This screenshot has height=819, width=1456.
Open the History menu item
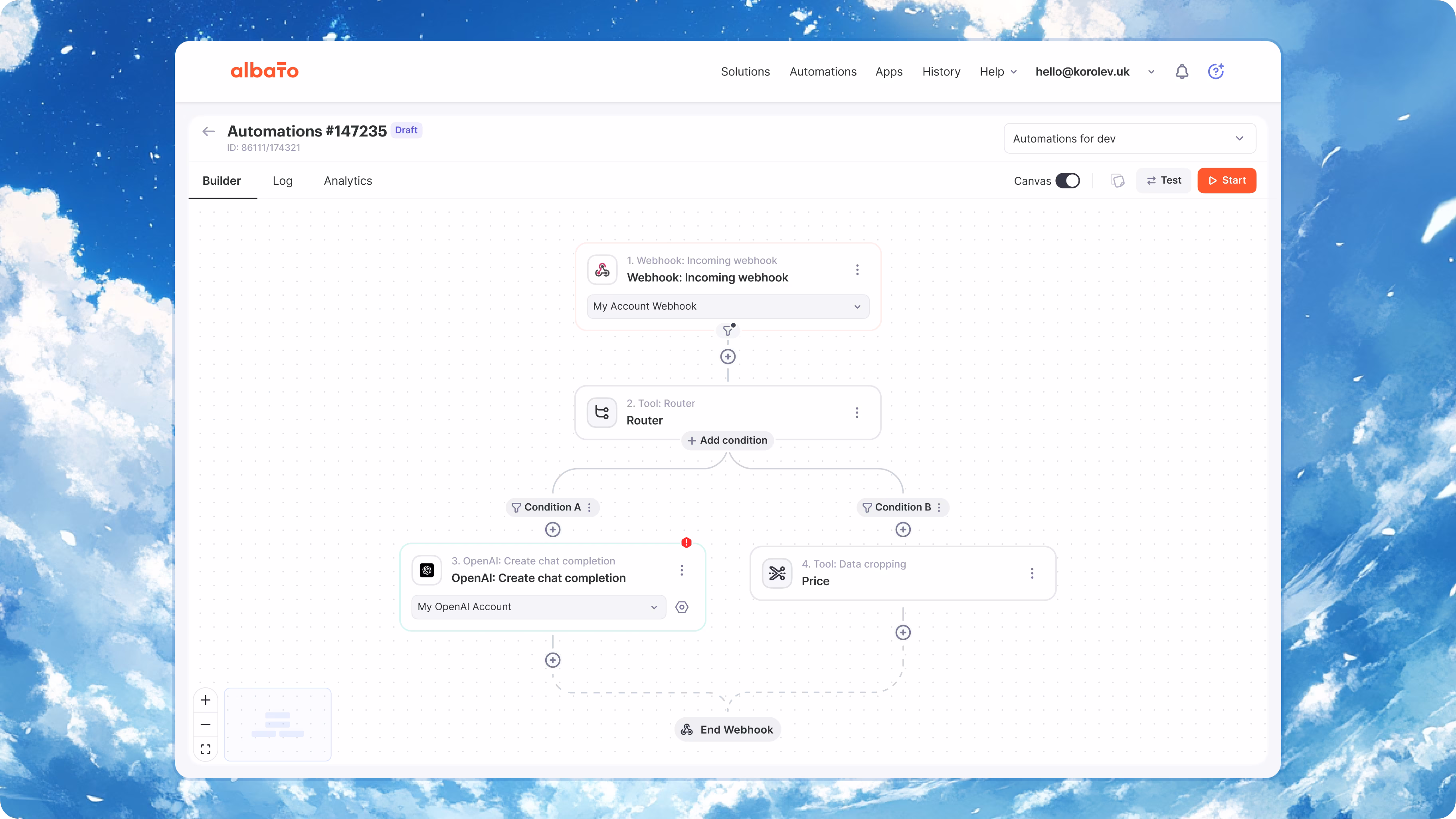coord(940,72)
